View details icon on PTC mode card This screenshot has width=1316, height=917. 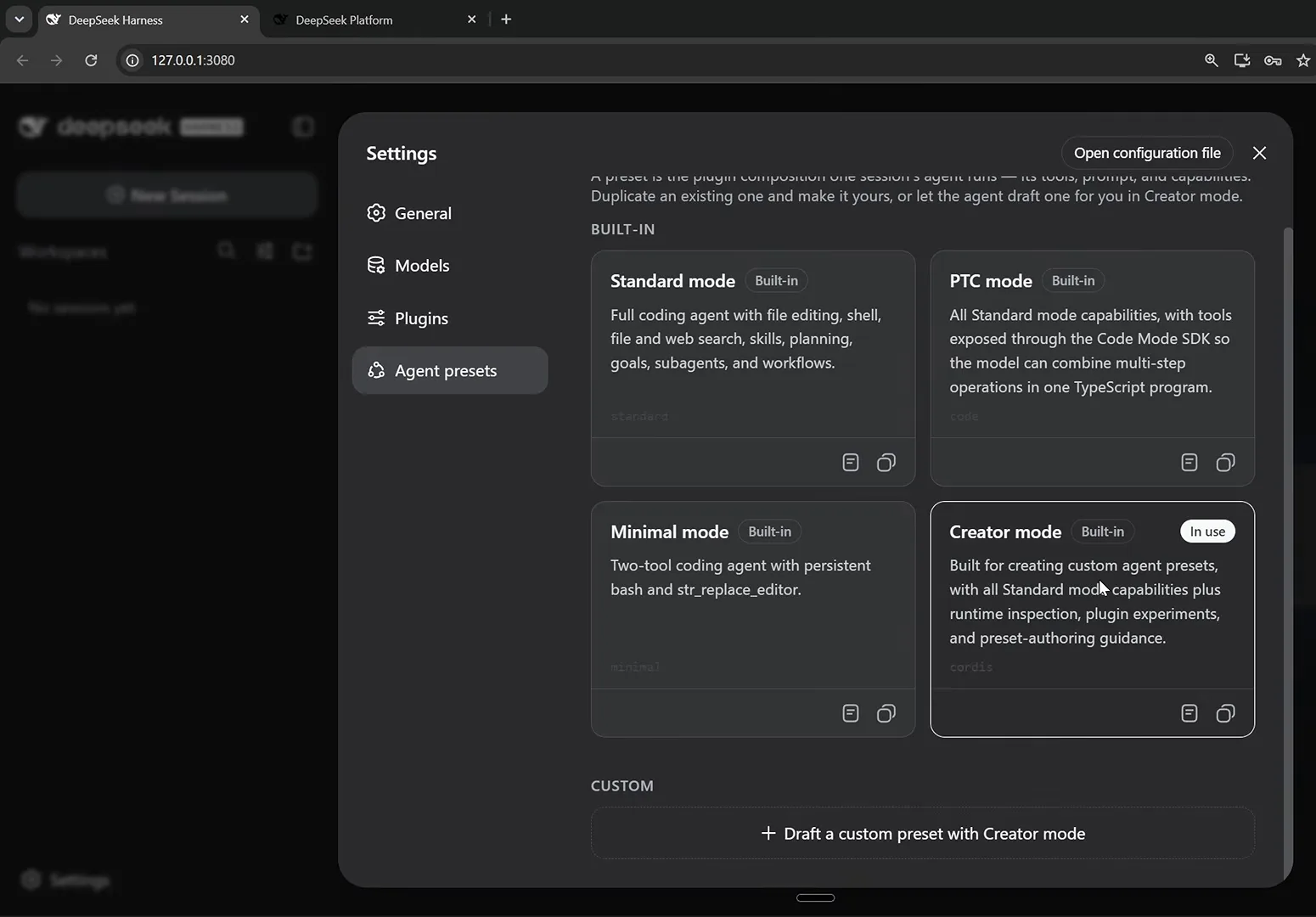1189,463
